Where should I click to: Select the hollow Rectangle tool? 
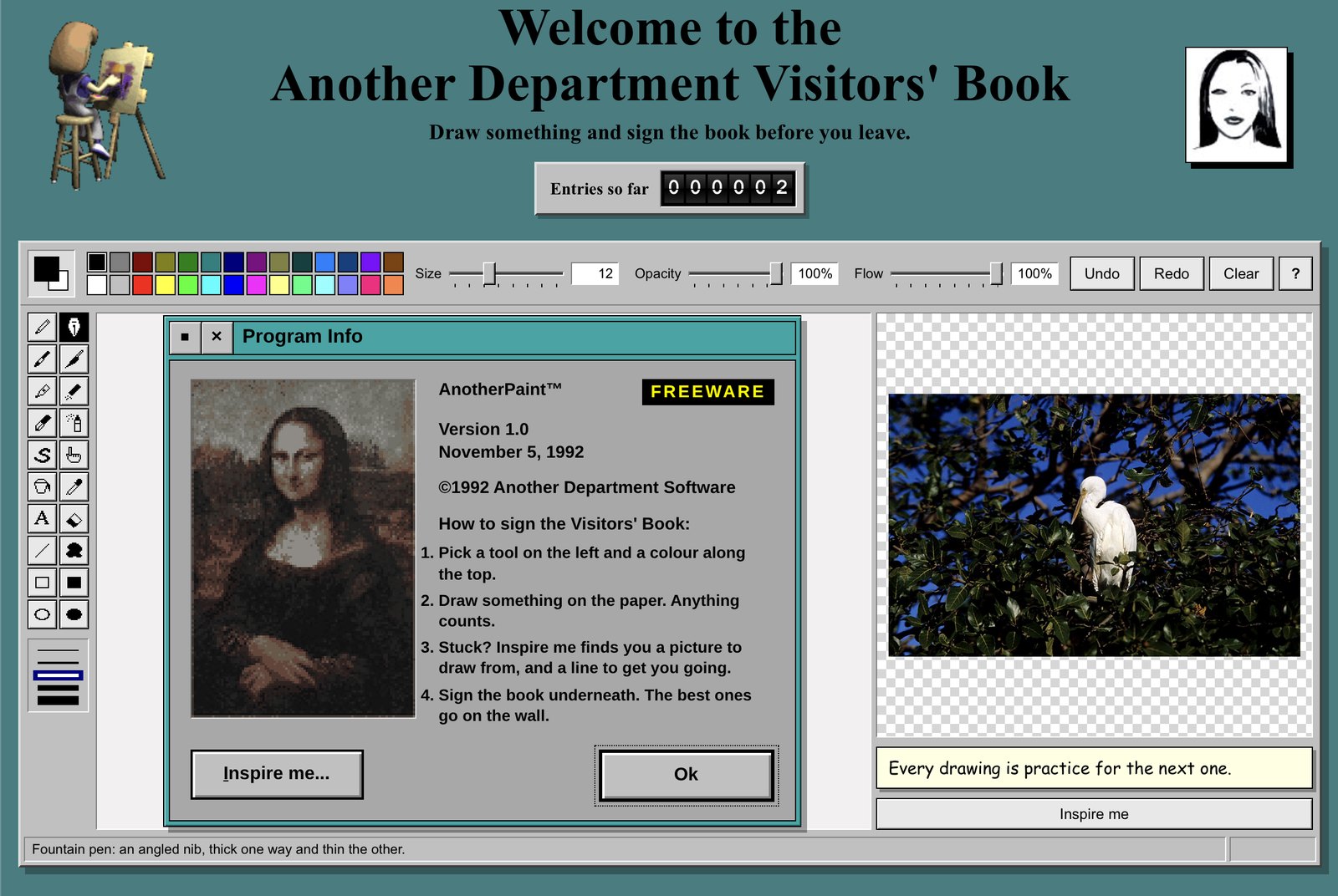click(x=42, y=582)
